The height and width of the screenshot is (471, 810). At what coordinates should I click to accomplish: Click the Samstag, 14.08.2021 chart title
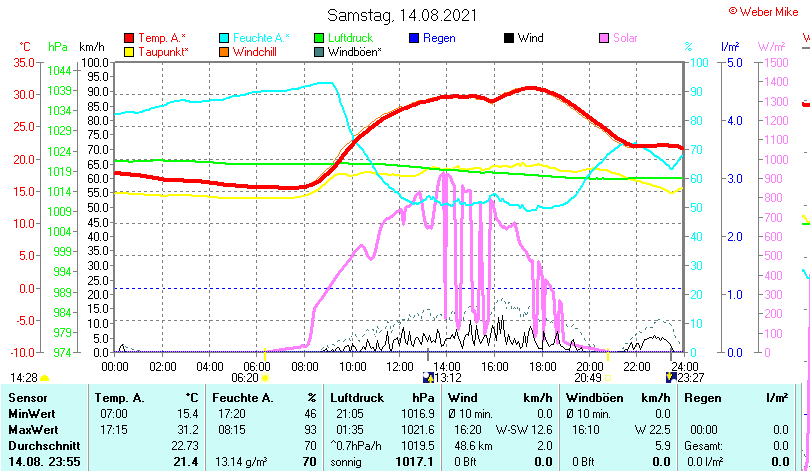403,15
